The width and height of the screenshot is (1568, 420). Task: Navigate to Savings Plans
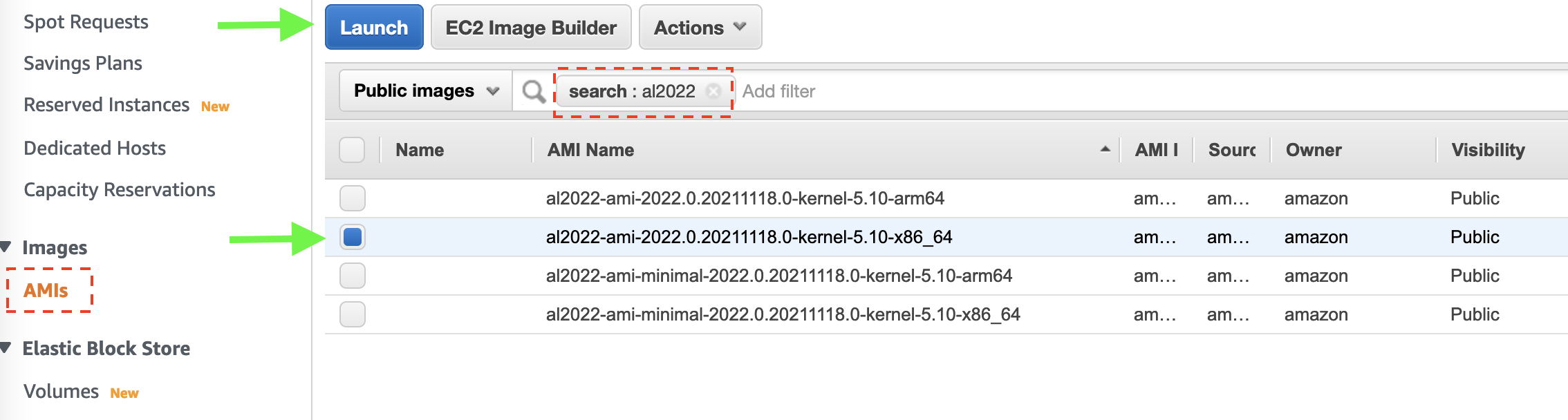coord(83,64)
